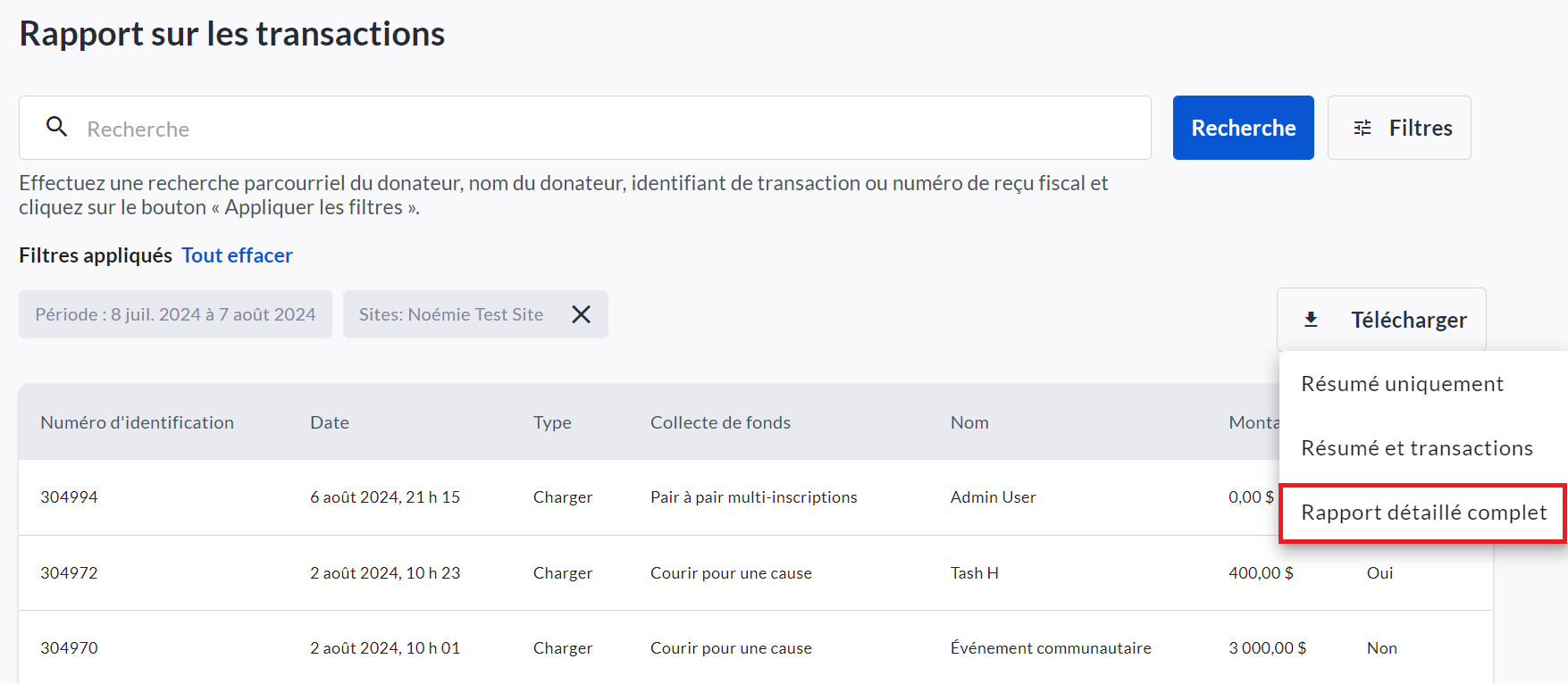Click the Type column header
Screen dimensions: 1568x684
coord(551,422)
